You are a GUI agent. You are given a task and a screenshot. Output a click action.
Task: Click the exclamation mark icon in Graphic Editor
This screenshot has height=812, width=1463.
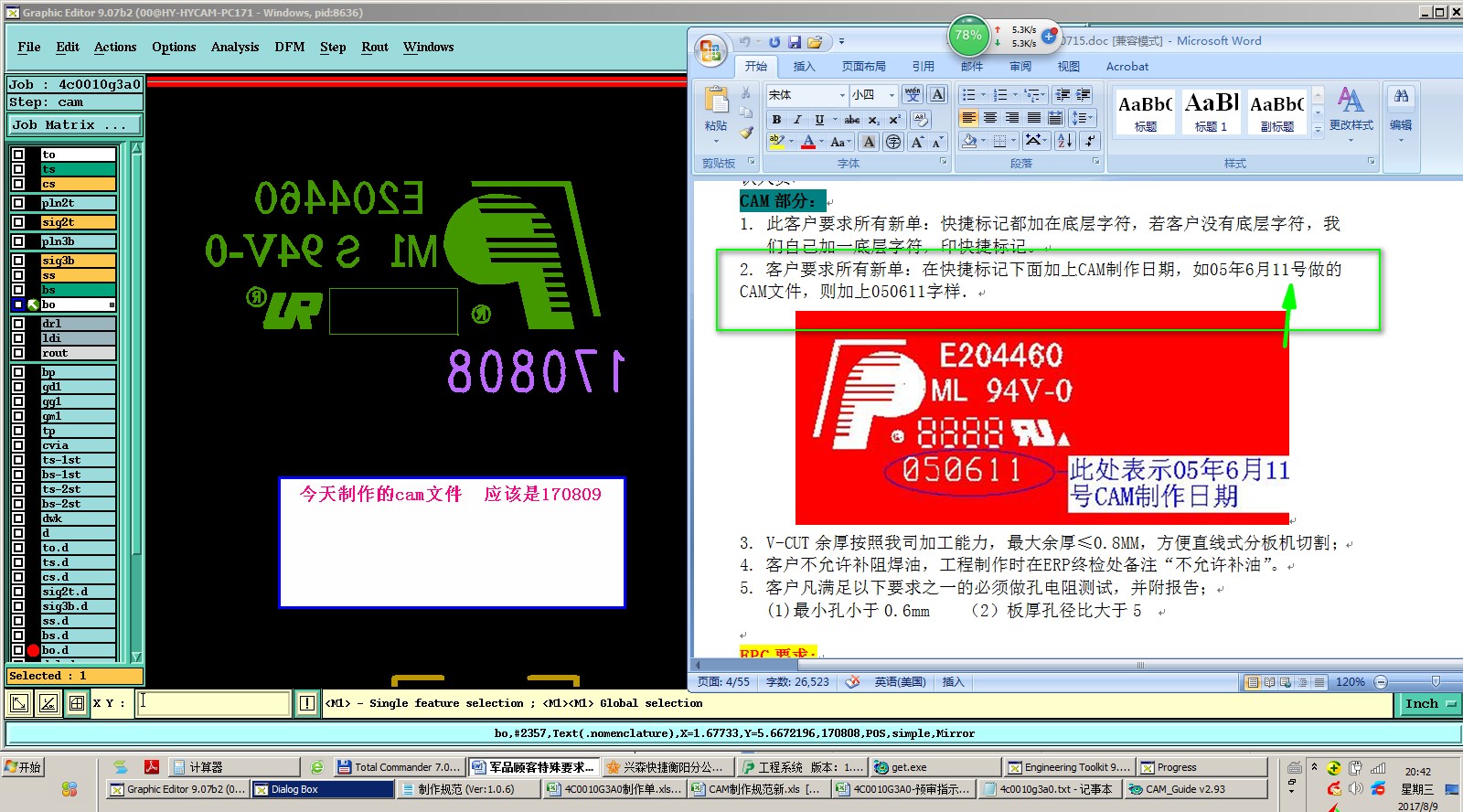(307, 703)
